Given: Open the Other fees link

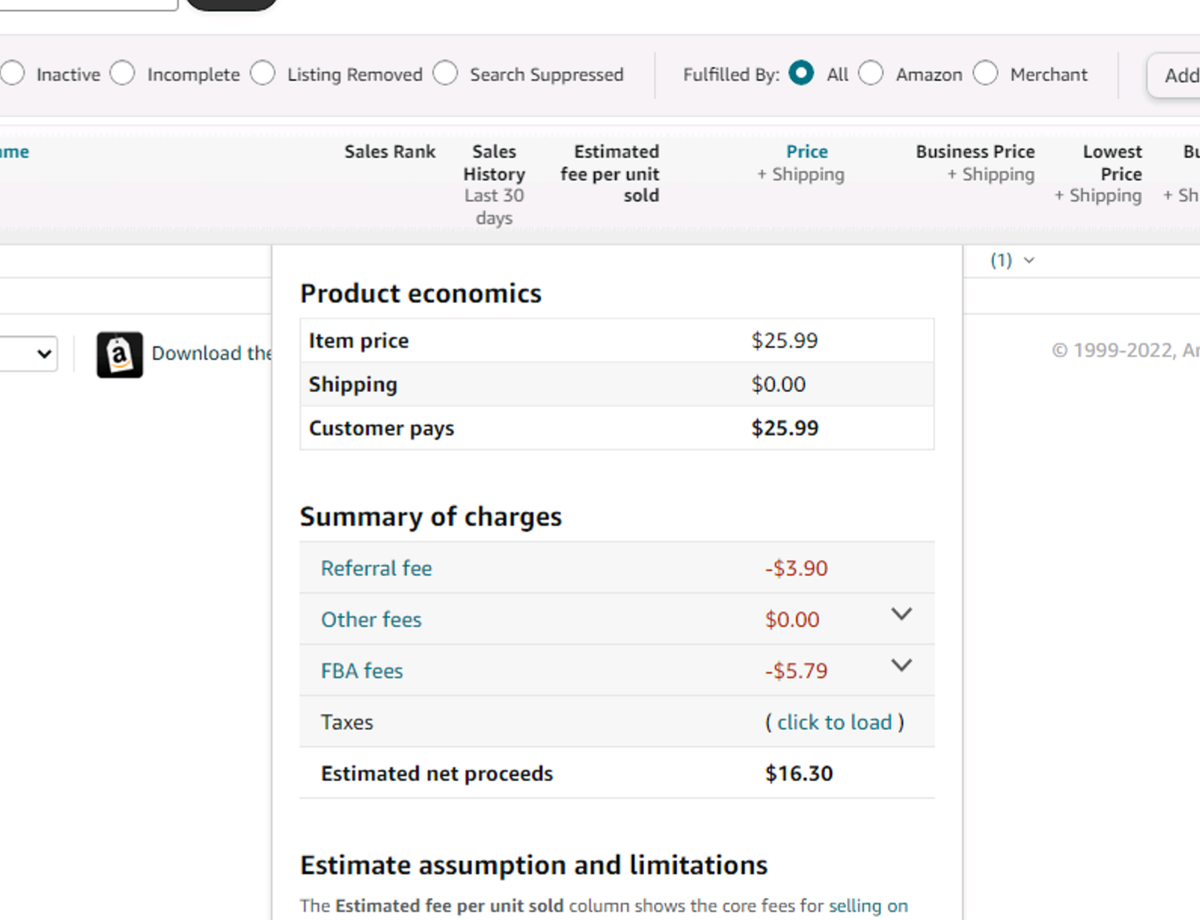Looking at the screenshot, I should pos(371,620).
